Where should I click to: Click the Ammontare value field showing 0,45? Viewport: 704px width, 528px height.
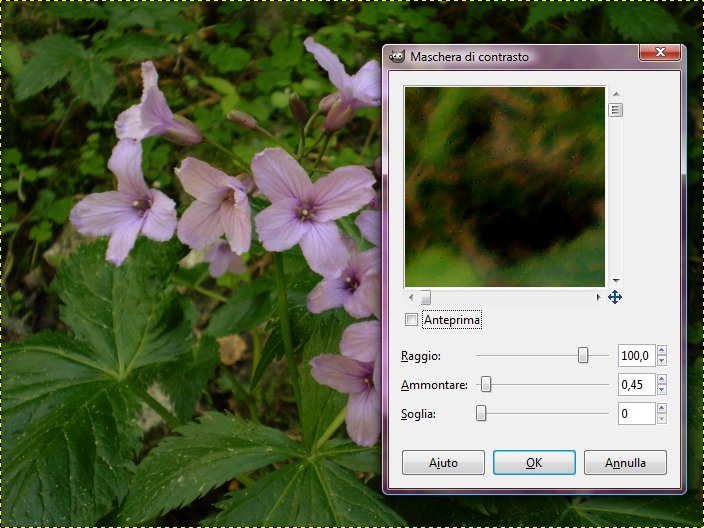click(x=636, y=384)
